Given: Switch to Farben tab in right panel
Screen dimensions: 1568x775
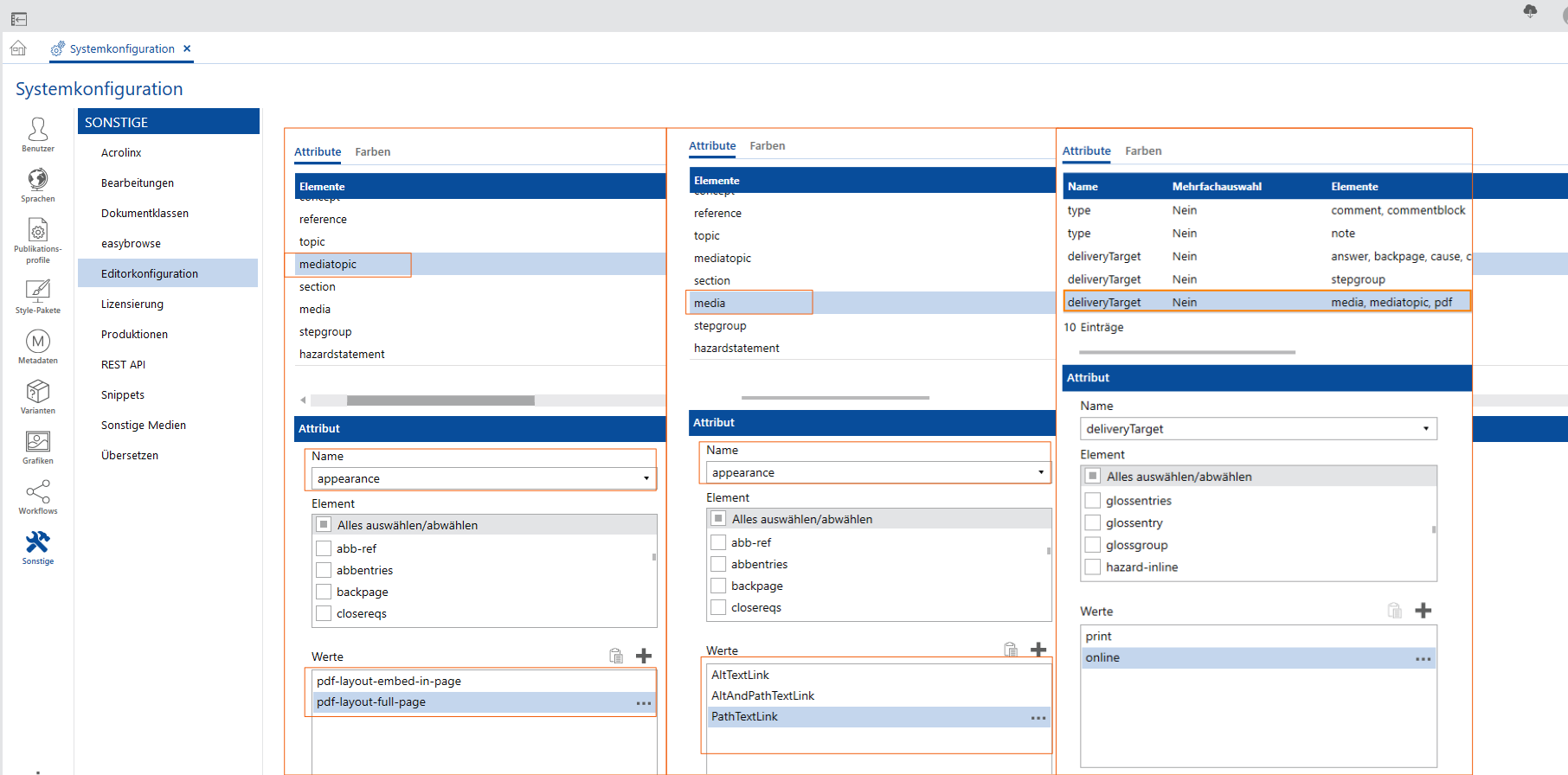Looking at the screenshot, I should click(x=1142, y=151).
